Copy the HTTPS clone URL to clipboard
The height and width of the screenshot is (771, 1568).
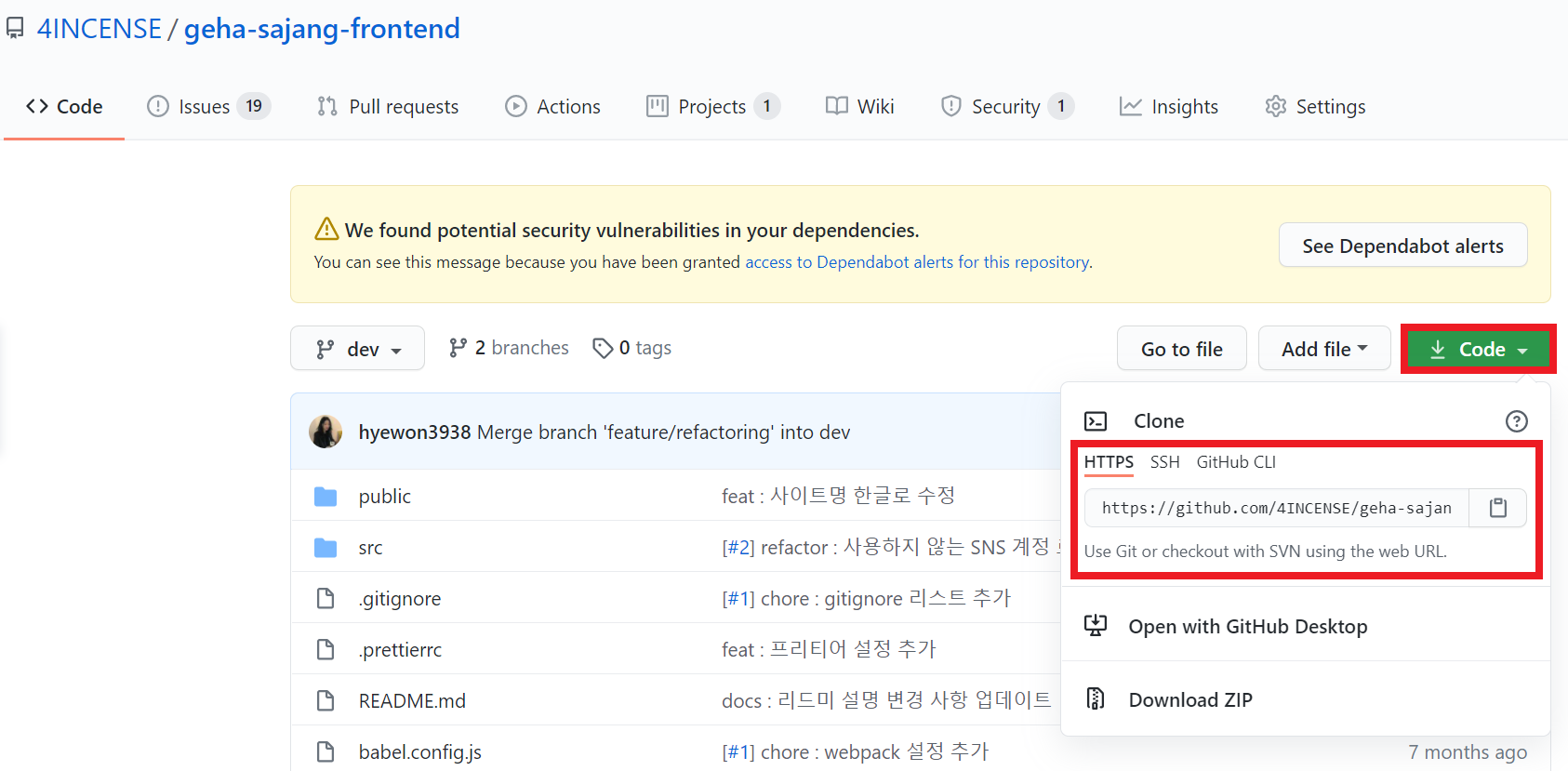[1497, 508]
